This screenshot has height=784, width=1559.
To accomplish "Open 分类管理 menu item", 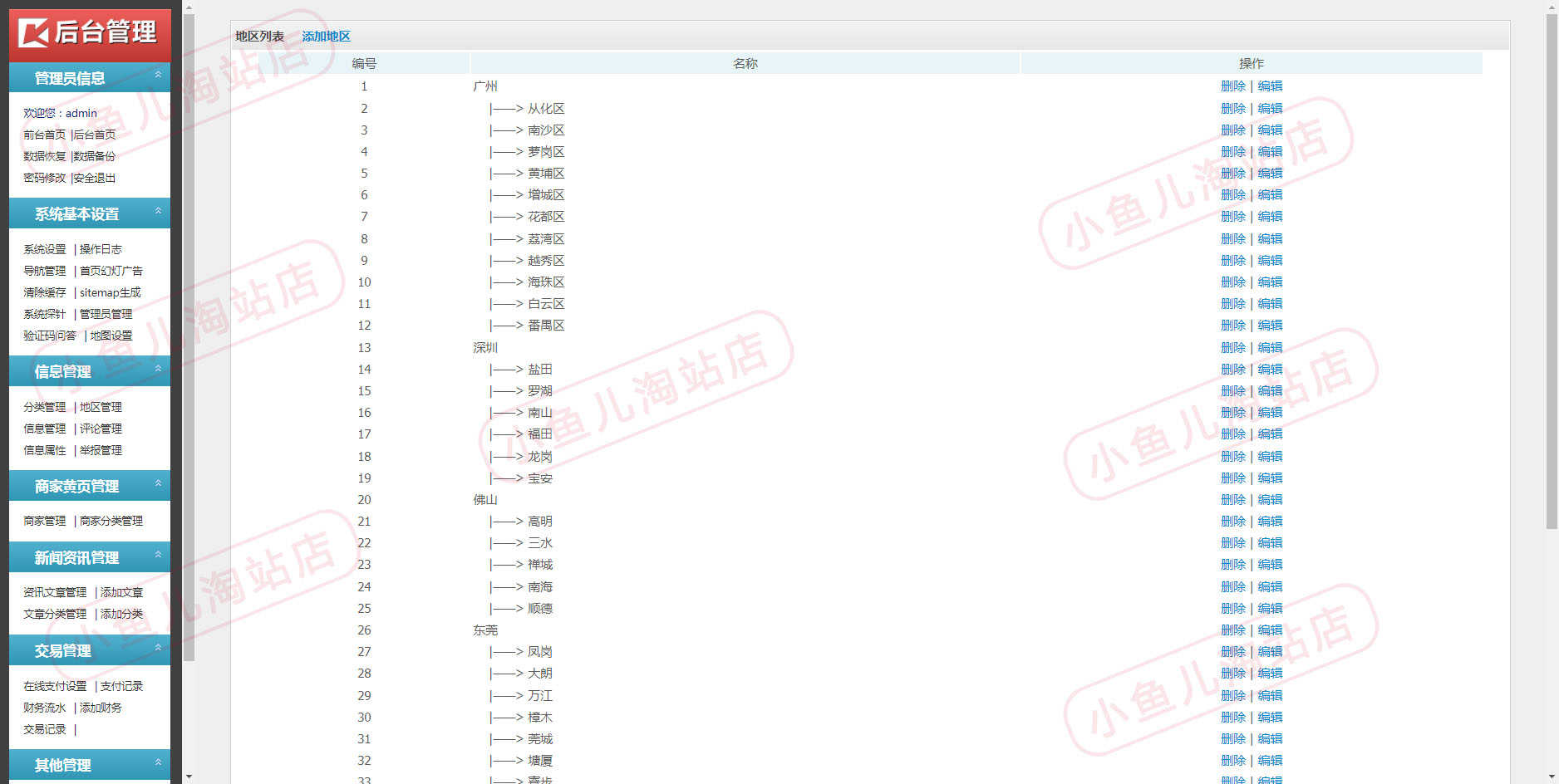I will pos(44,407).
